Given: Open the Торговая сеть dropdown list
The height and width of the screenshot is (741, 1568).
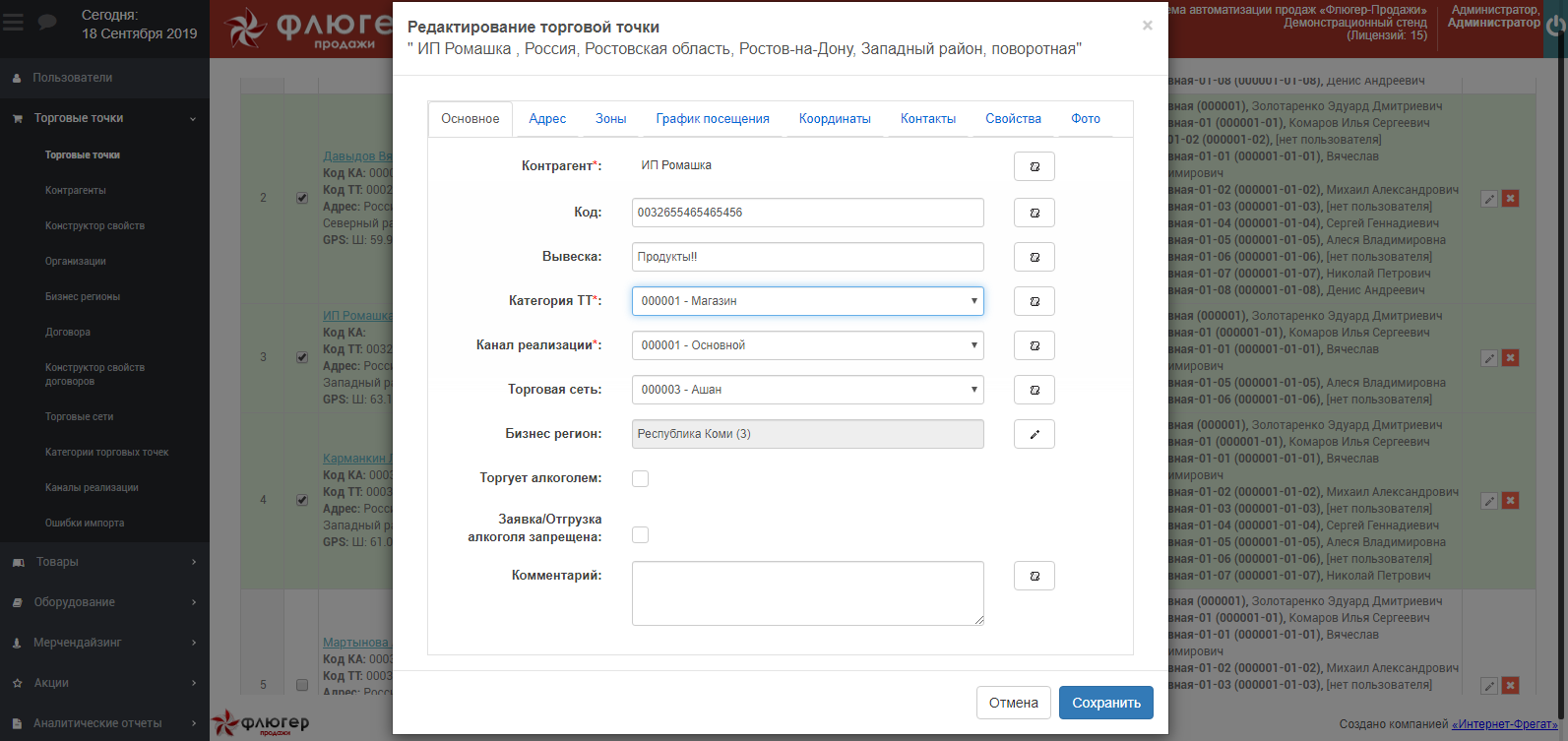Looking at the screenshot, I should (807, 390).
